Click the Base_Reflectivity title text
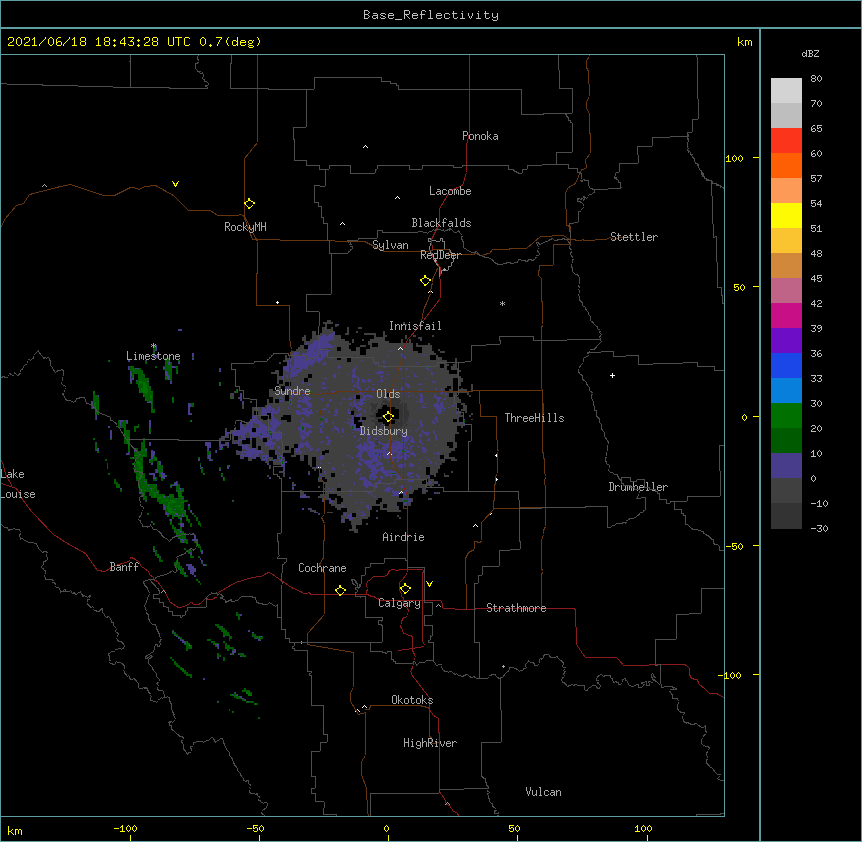 click(x=431, y=15)
